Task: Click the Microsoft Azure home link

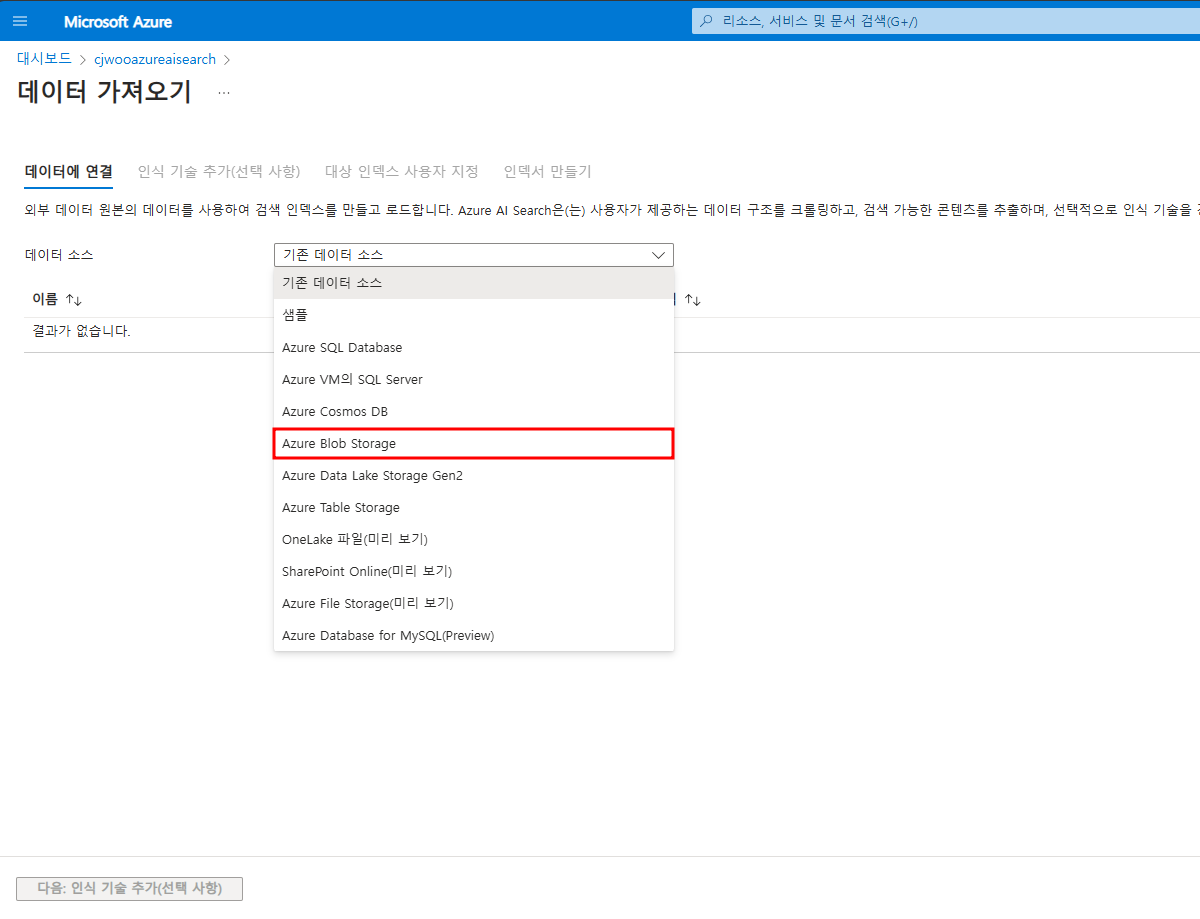Action: tap(118, 21)
